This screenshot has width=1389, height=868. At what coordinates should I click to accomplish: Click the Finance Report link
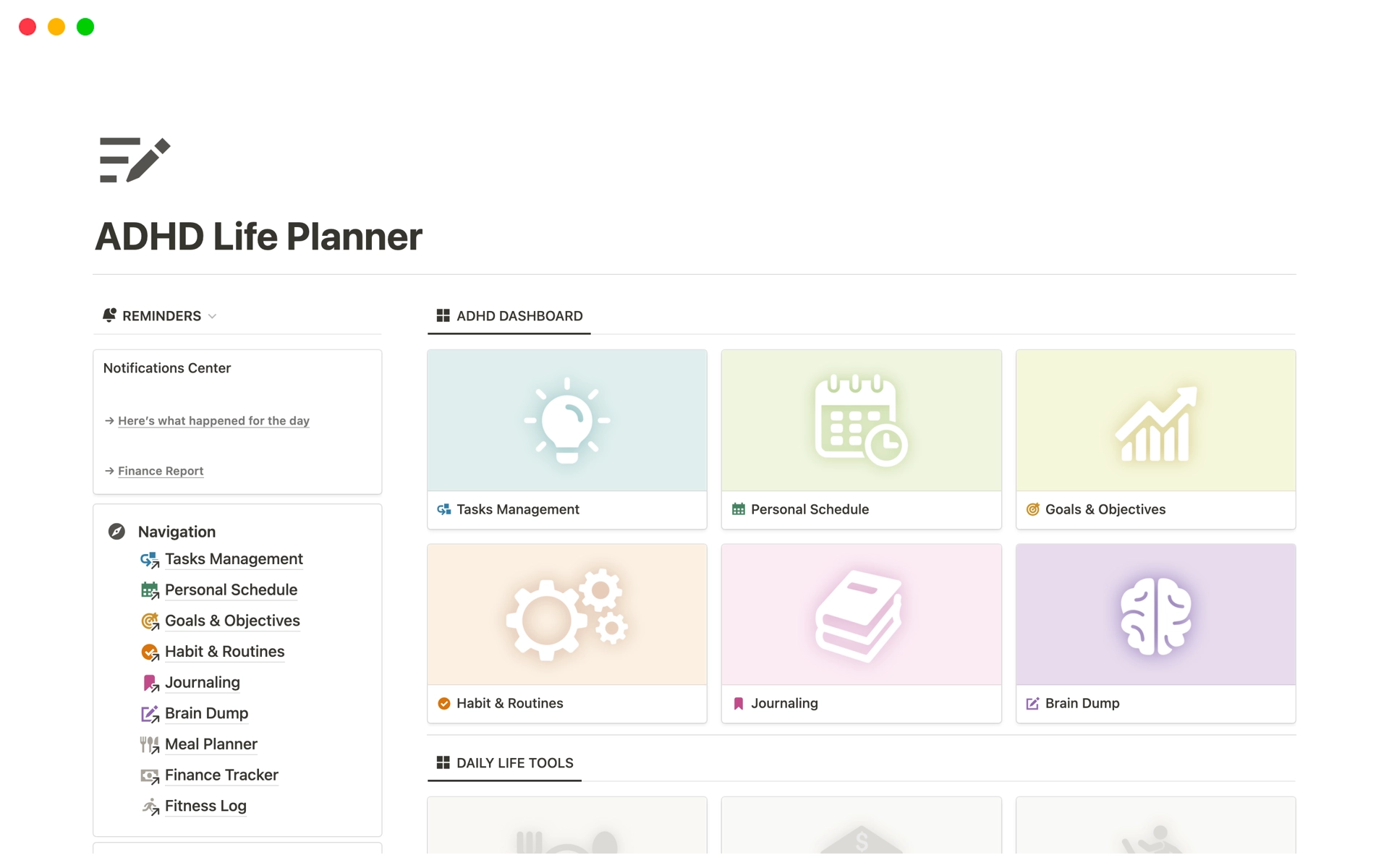click(160, 470)
